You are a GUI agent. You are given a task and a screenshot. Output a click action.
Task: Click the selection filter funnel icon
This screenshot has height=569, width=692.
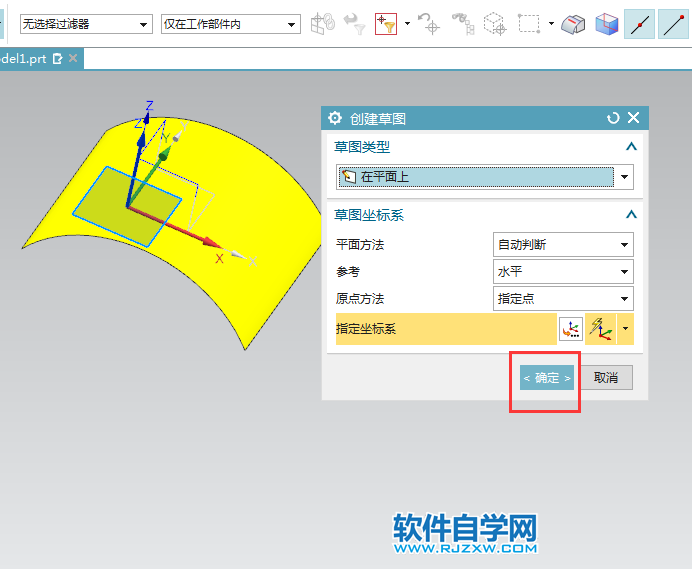(x=385, y=24)
